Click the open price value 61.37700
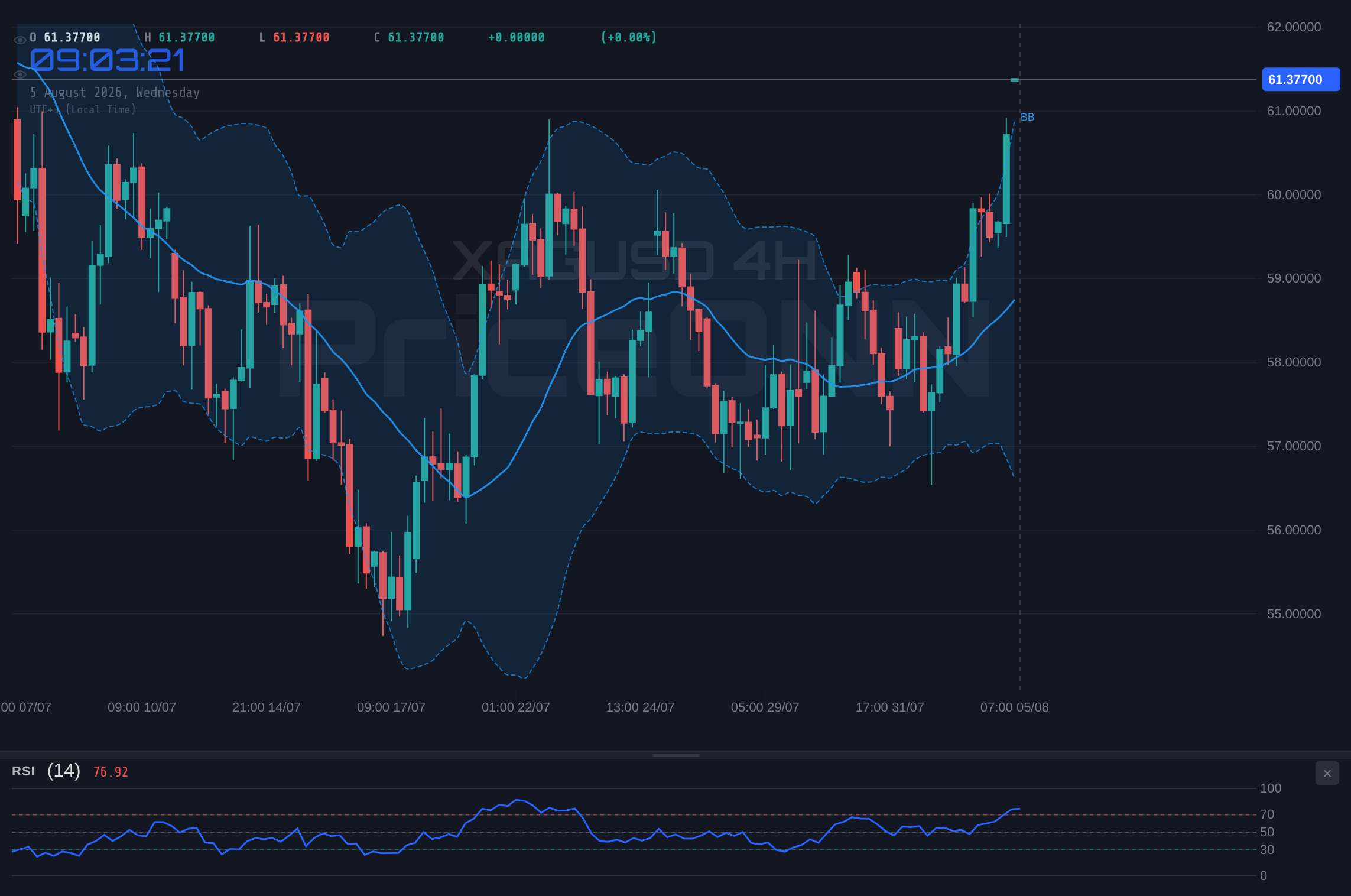 (x=72, y=37)
